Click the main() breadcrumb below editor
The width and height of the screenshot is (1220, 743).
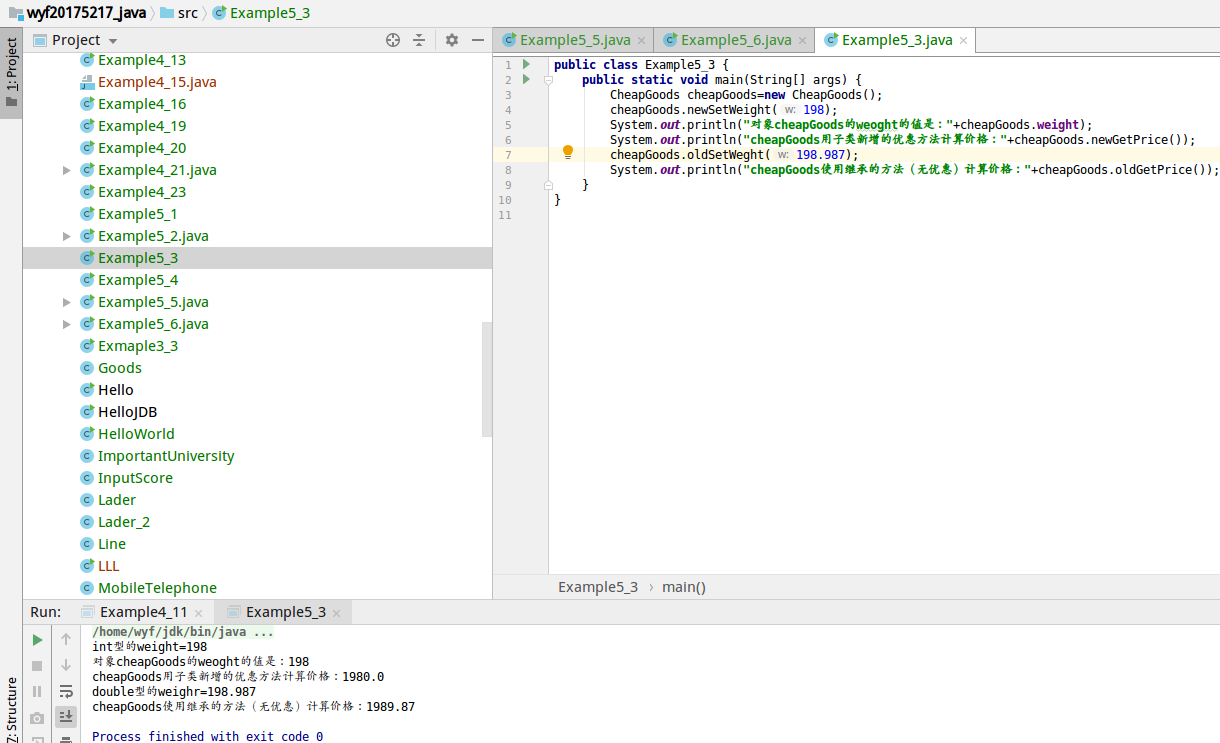(684, 587)
